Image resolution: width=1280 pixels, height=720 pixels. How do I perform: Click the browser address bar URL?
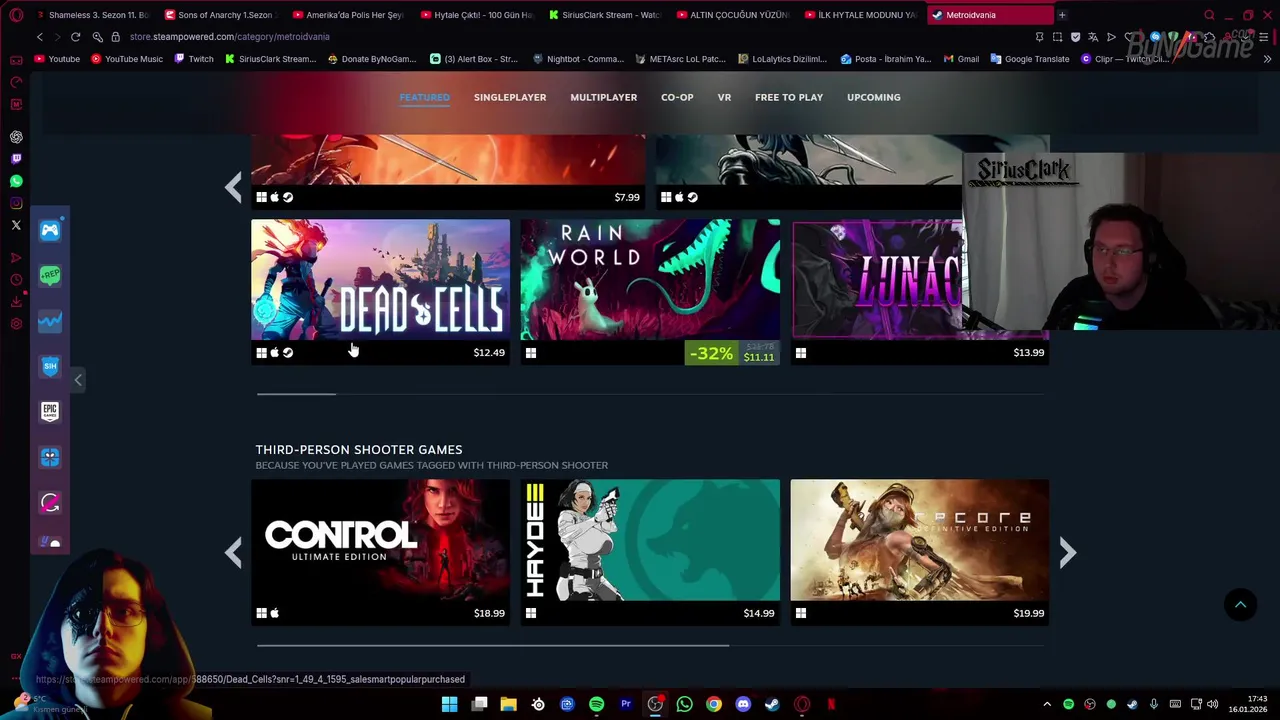(x=230, y=37)
